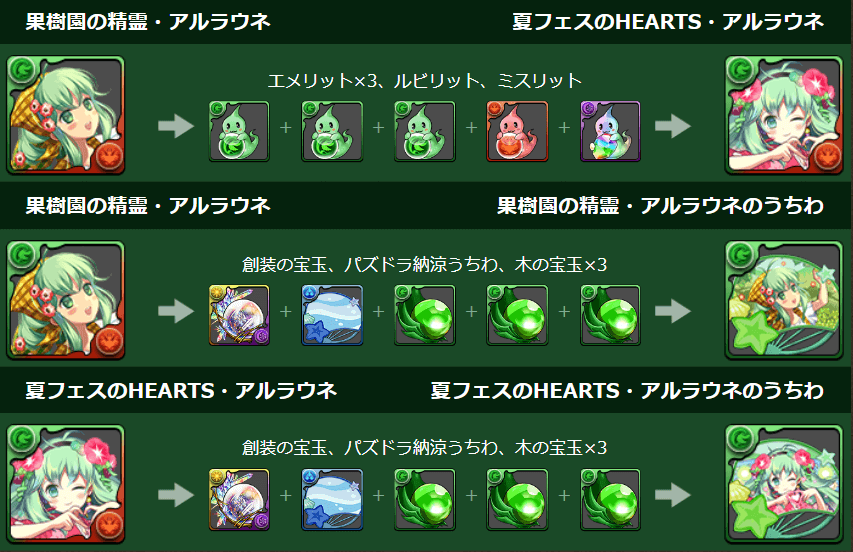
Task: Click the bottom row's blue うちわ fan icon
Action: pos(332,500)
